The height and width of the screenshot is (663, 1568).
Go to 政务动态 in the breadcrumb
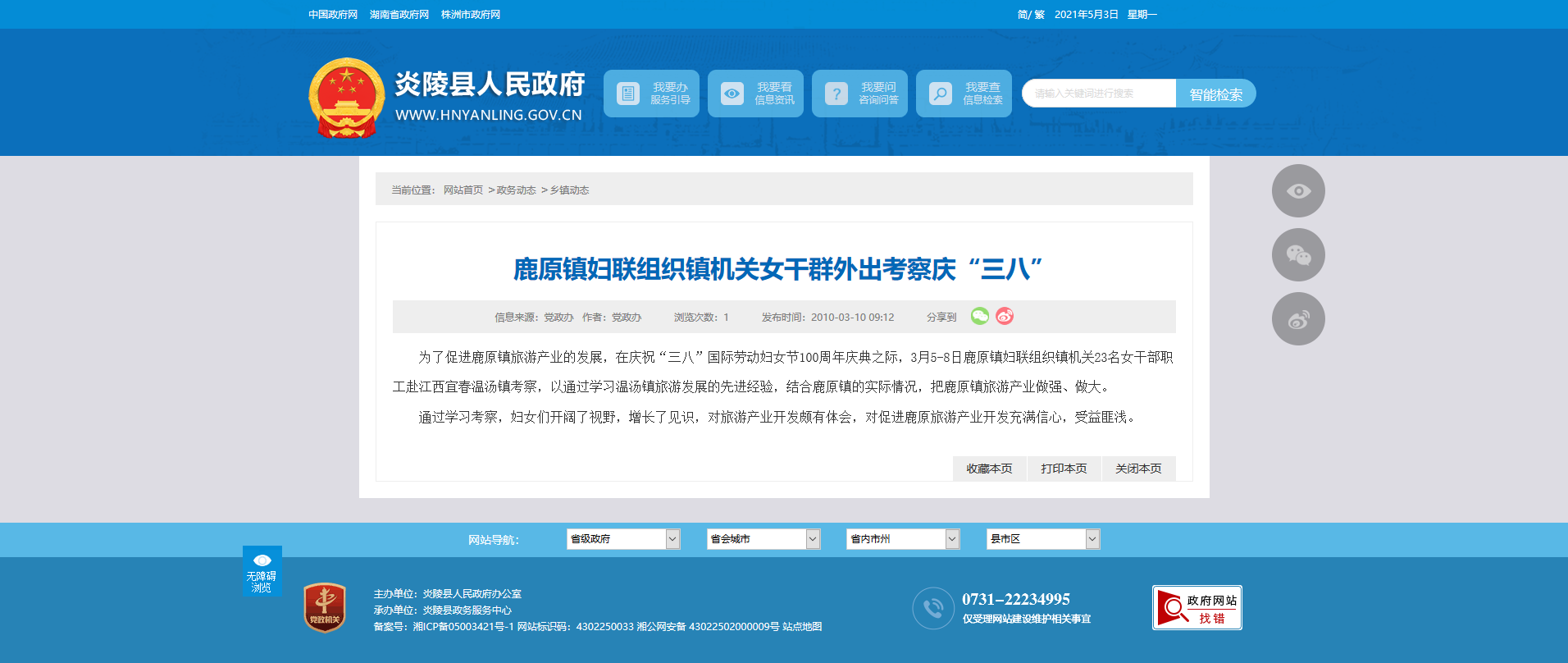click(516, 190)
